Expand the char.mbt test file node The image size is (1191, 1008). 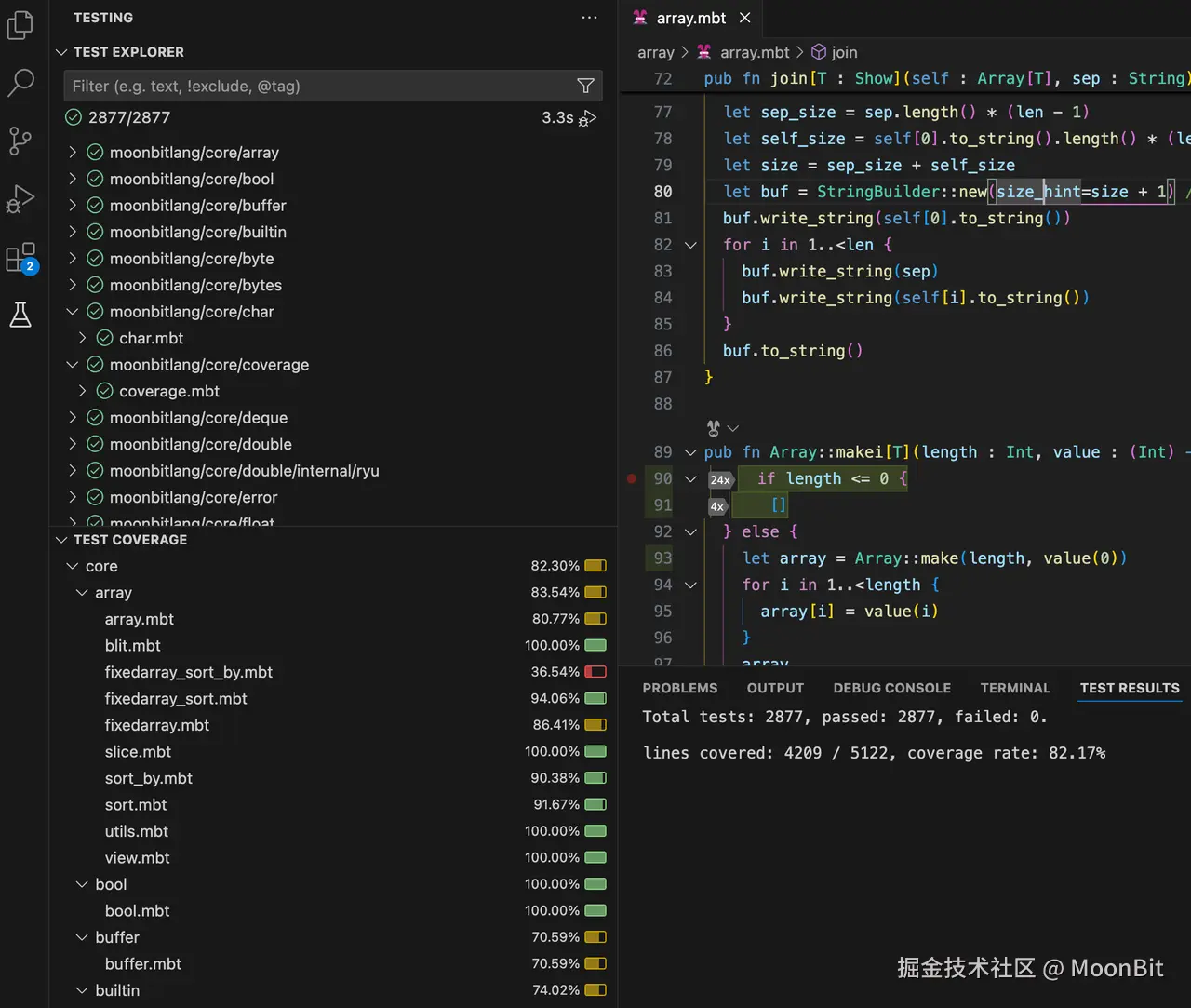pyautogui.click(x=83, y=338)
